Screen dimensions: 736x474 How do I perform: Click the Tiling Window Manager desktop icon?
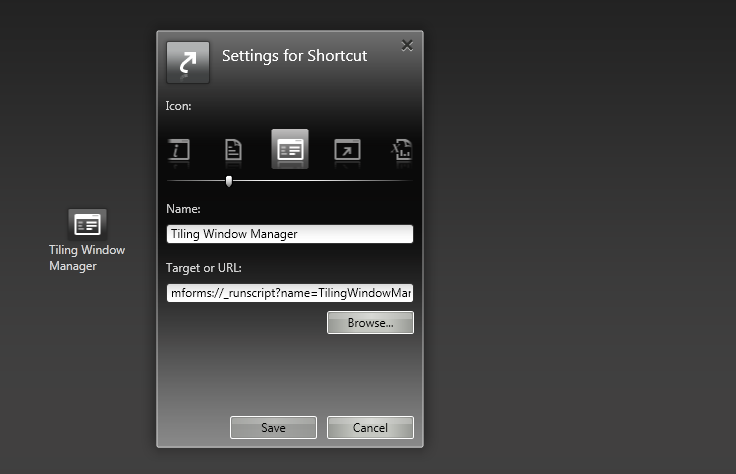pos(87,224)
